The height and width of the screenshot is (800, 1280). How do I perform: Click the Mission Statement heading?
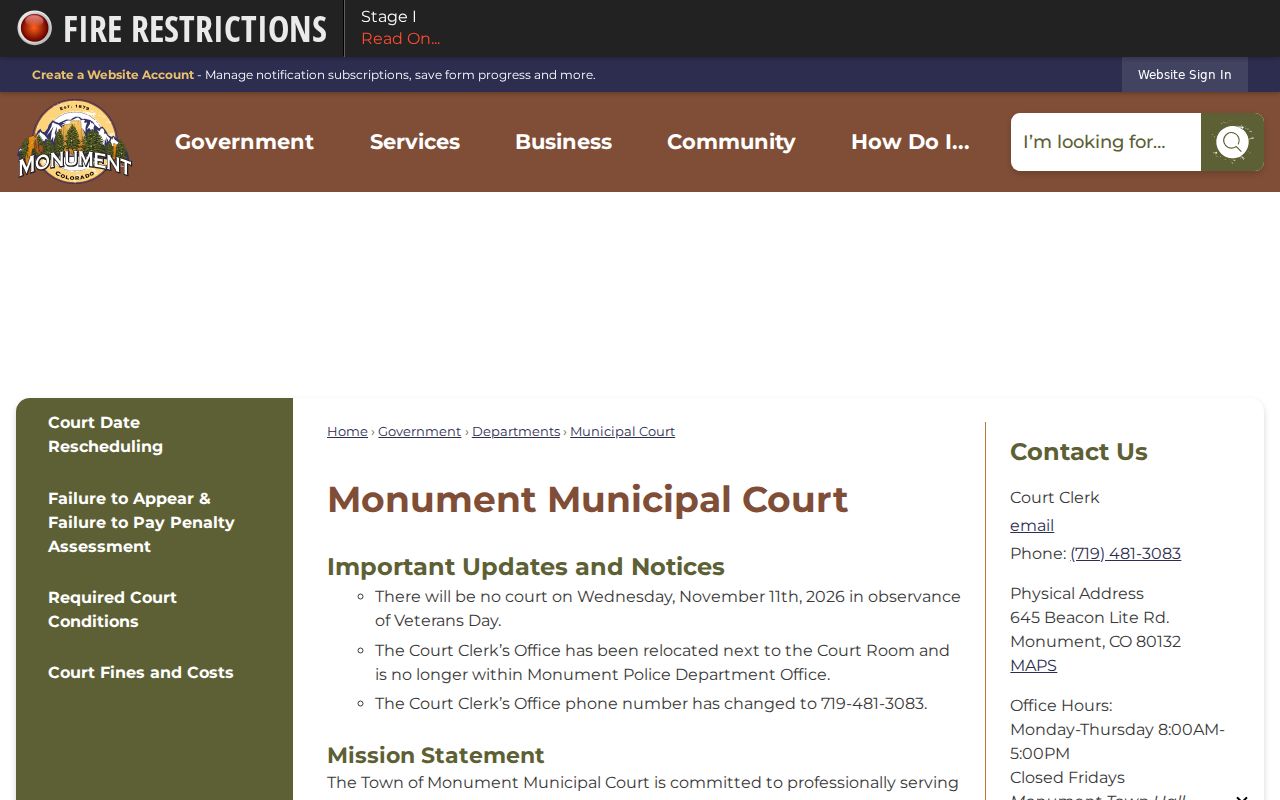click(x=436, y=755)
